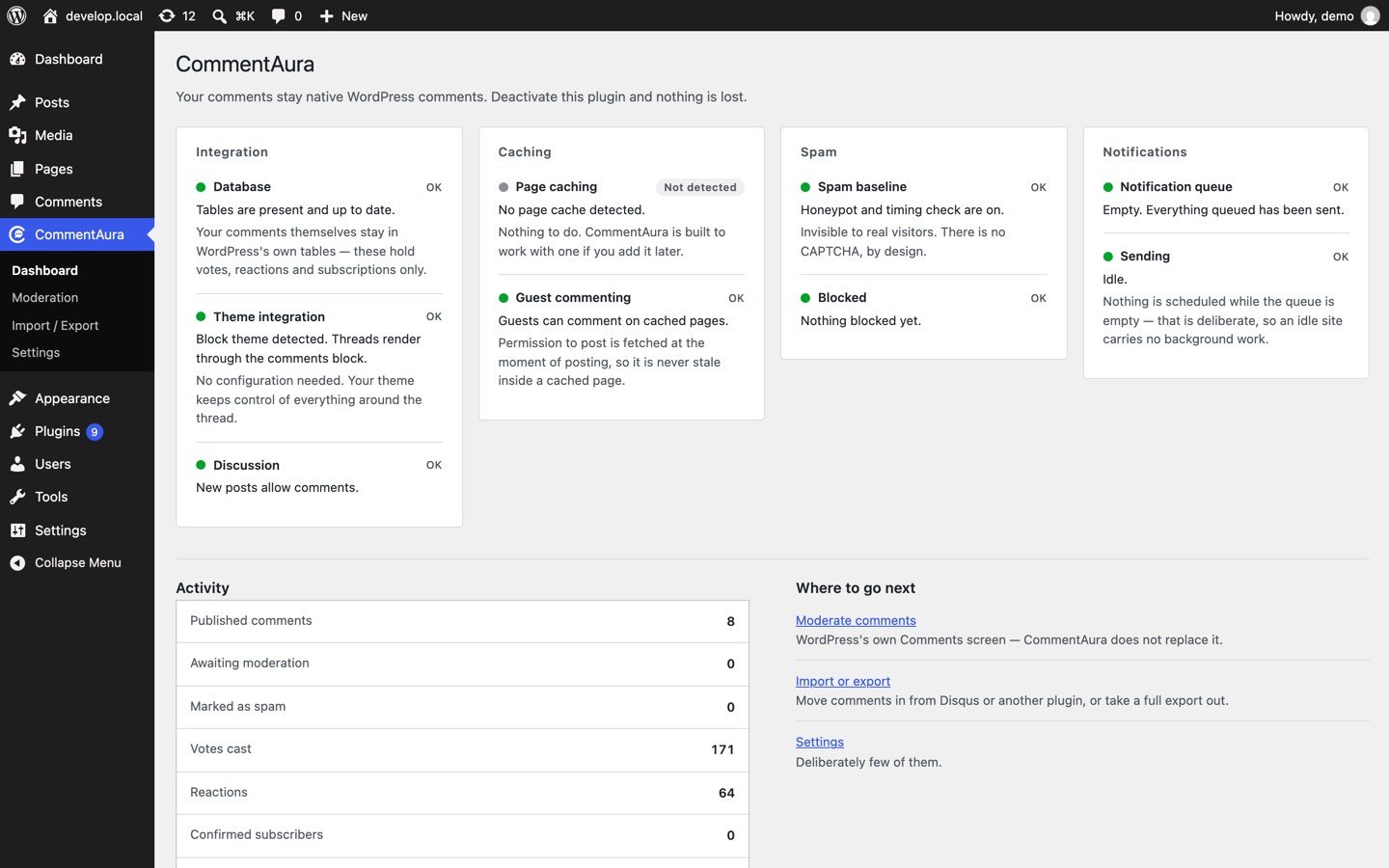Click the Reactions value 64
This screenshot has width=1389, height=868.
726,793
